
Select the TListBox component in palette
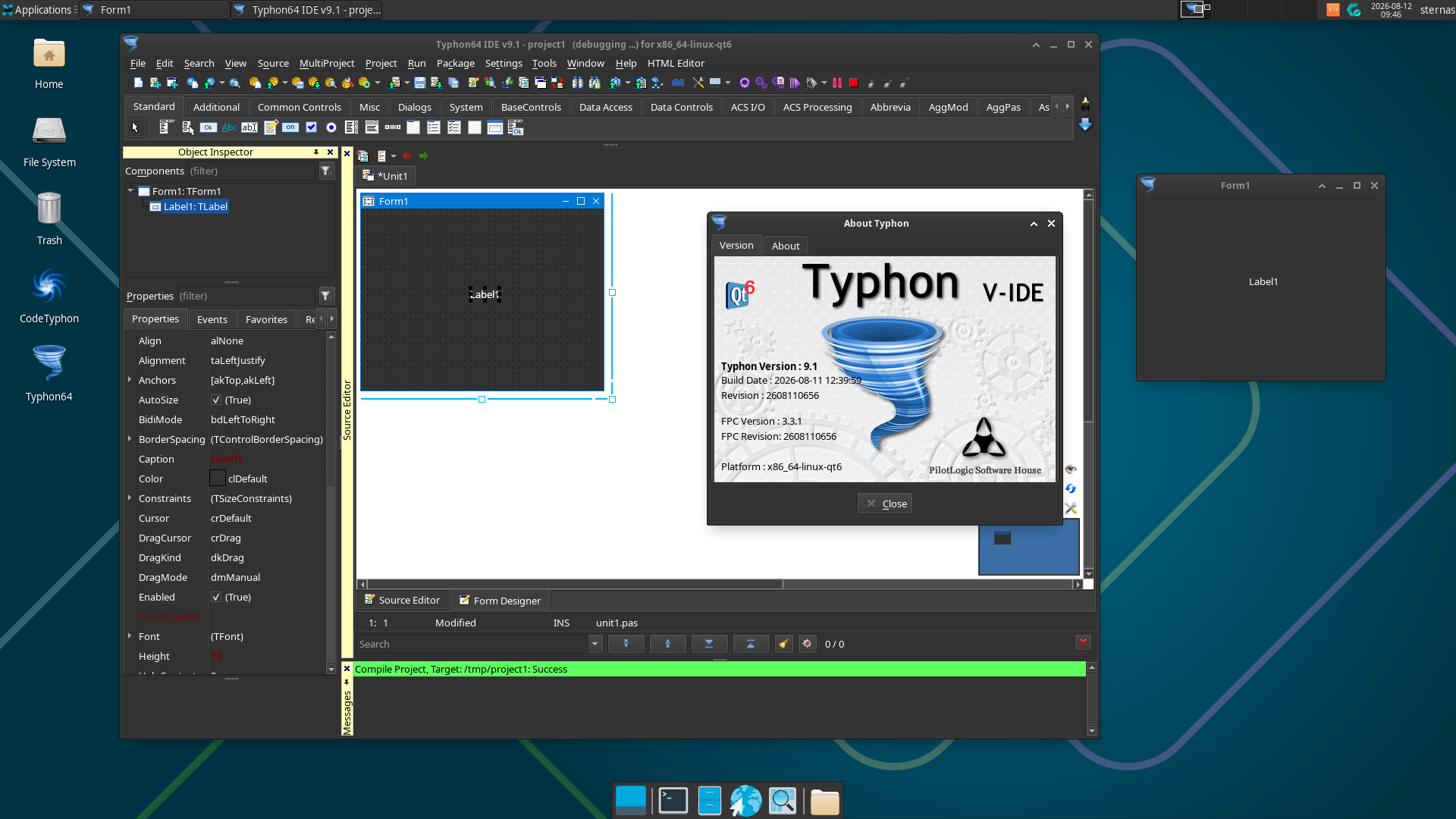tap(352, 127)
